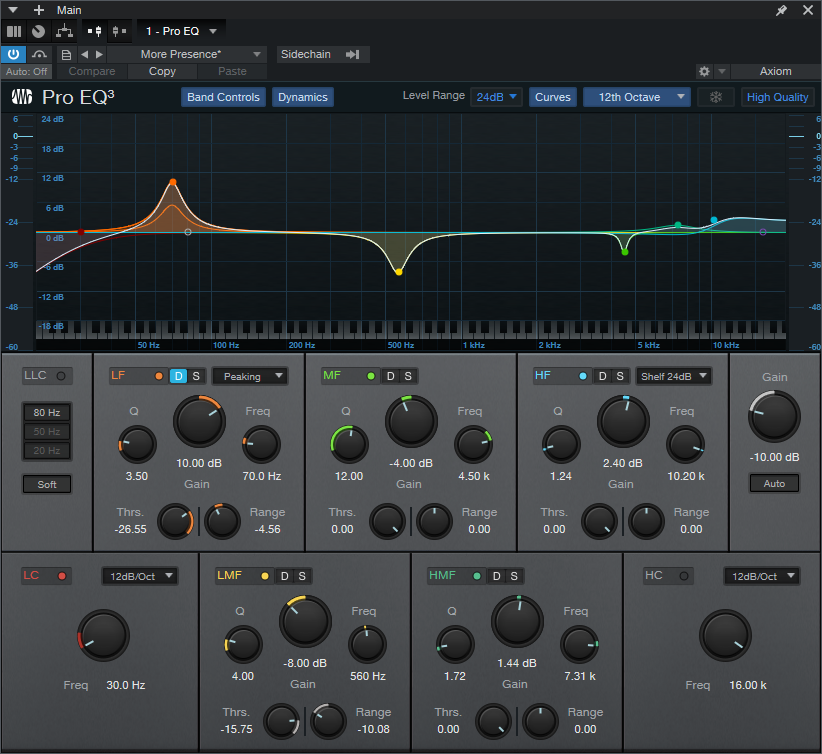This screenshot has width=822, height=754.
Task: Open the preset file icon
Action: [67, 55]
